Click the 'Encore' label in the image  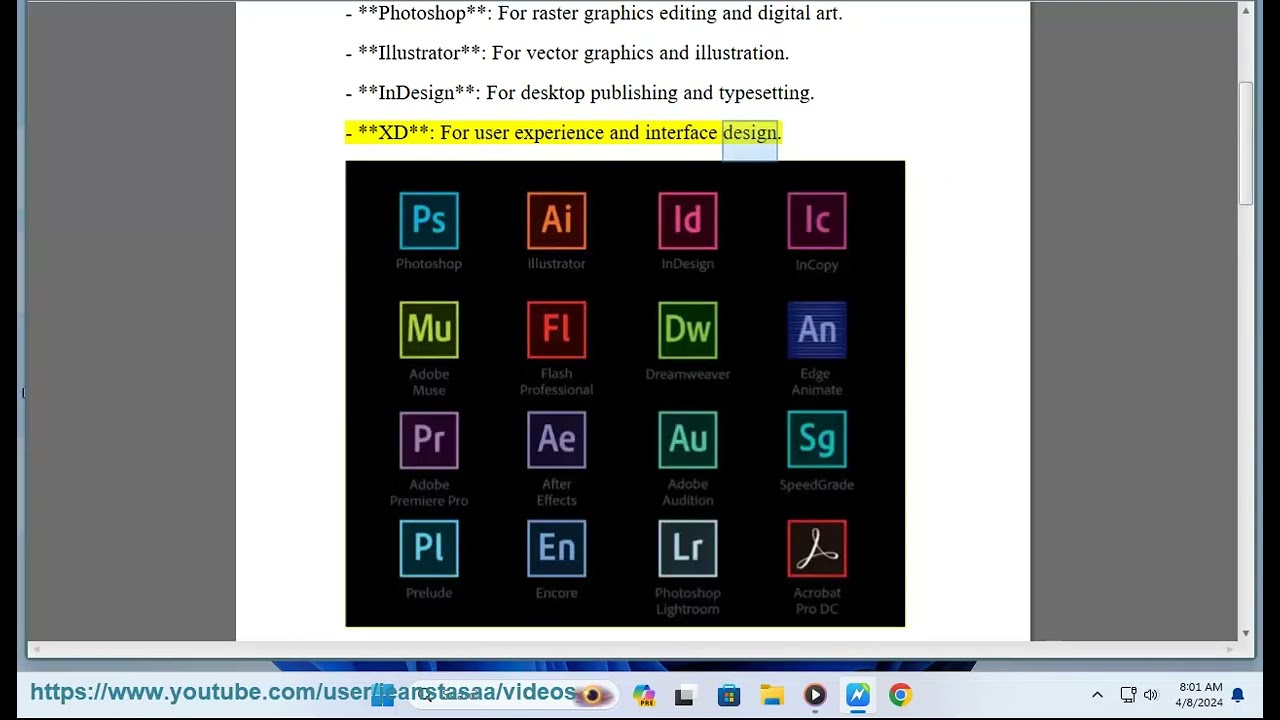point(557,593)
